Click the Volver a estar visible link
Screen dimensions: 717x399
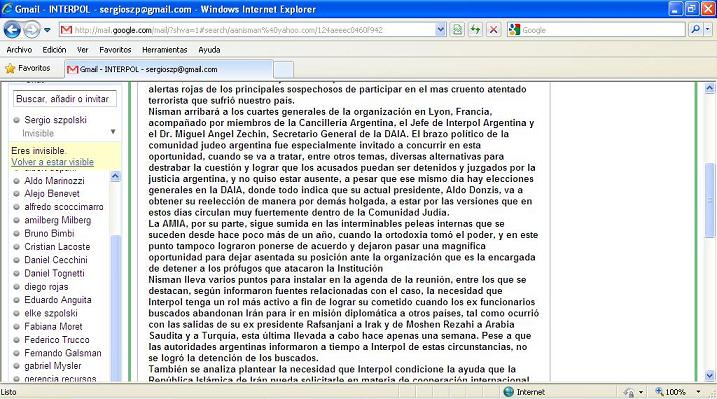click(x=53, y=162)
